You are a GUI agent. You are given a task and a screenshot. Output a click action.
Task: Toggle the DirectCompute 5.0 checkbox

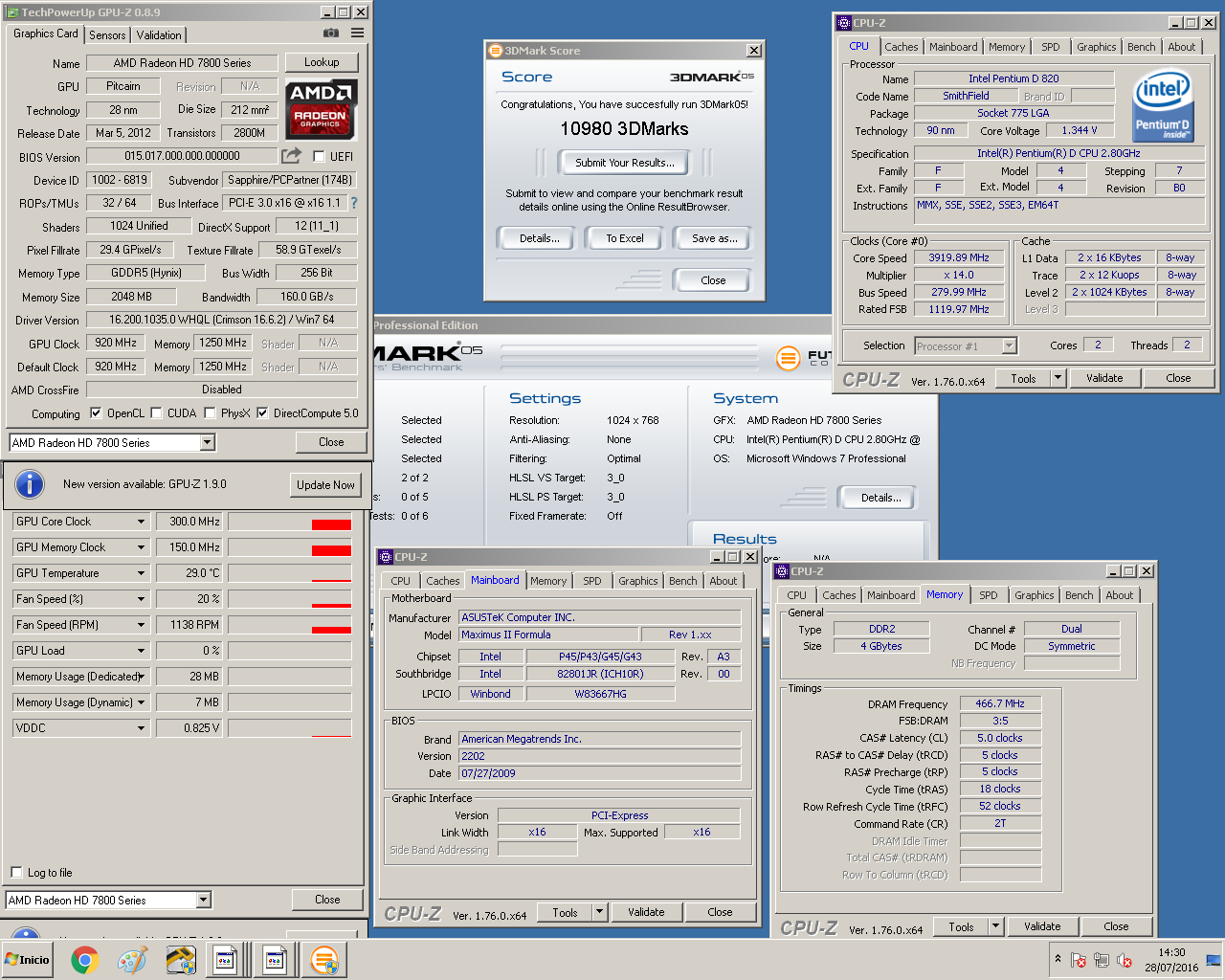262,413
